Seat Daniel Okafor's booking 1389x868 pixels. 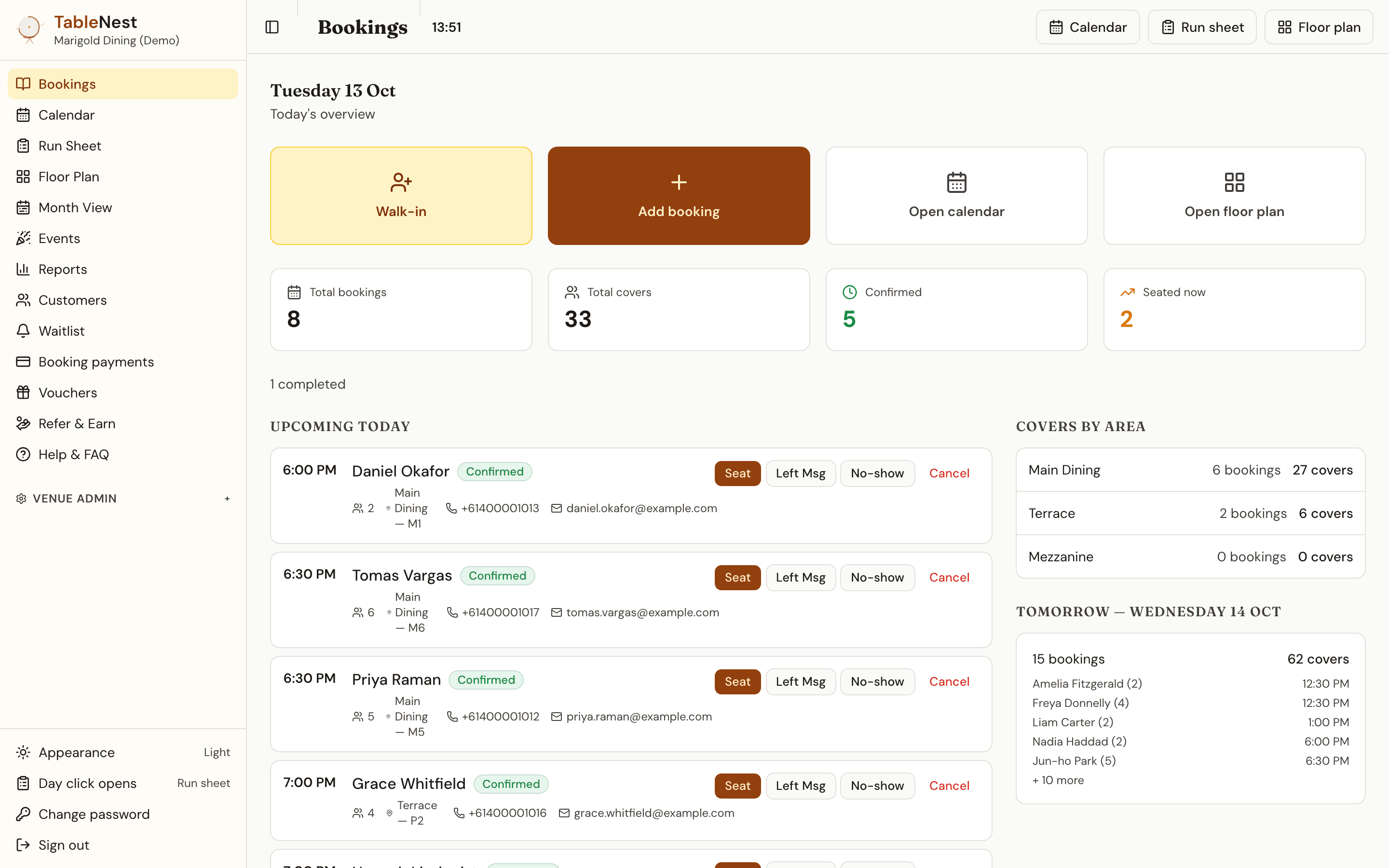click(x=737, y=473)
